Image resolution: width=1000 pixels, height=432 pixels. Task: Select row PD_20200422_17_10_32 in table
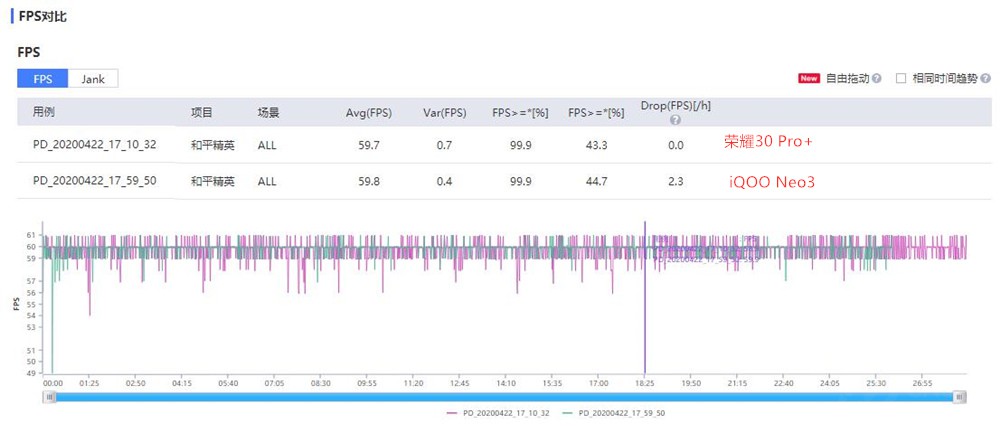[504, 145]
